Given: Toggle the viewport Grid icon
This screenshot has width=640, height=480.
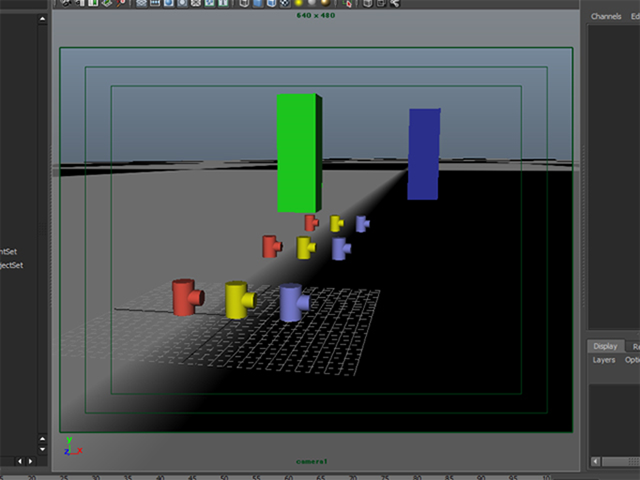Looking at the screenshot, I should pyautogui.click(x=141, y=3).
